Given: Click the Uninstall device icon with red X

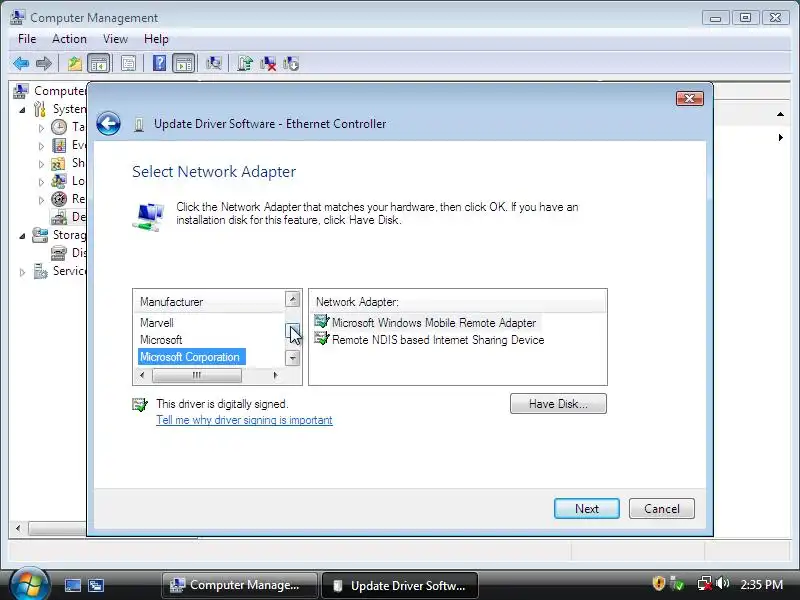Looking at the screenshot, I should 267,64.
